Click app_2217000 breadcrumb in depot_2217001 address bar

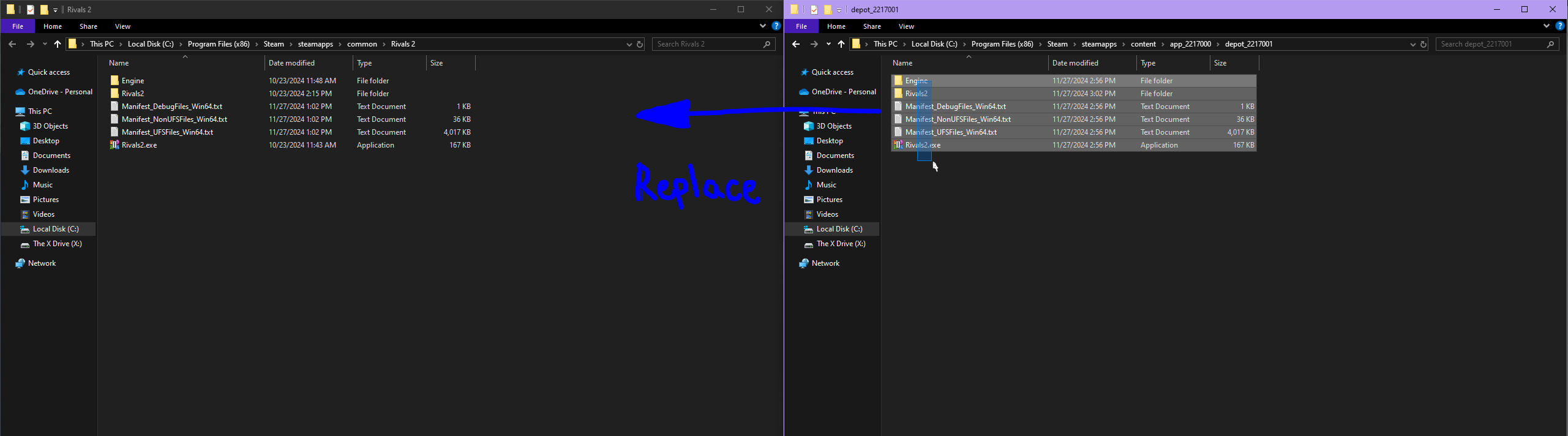tap(1190, 44)
